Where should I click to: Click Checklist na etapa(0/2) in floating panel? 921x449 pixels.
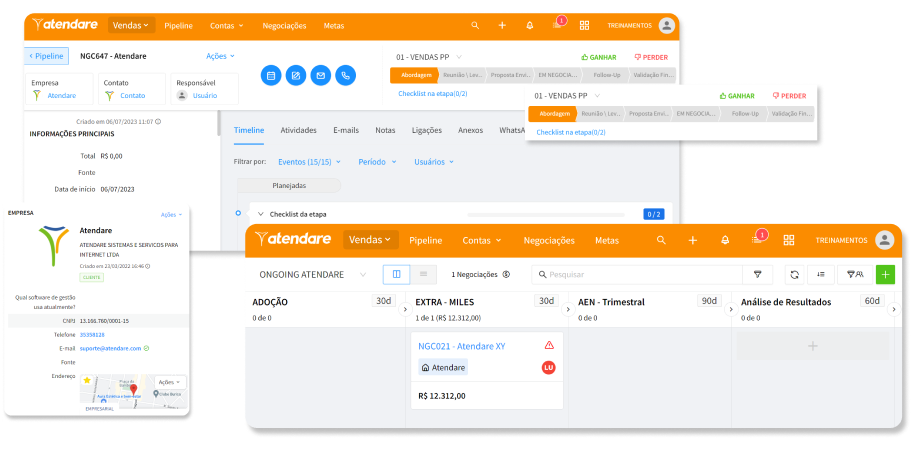(571, 132)
